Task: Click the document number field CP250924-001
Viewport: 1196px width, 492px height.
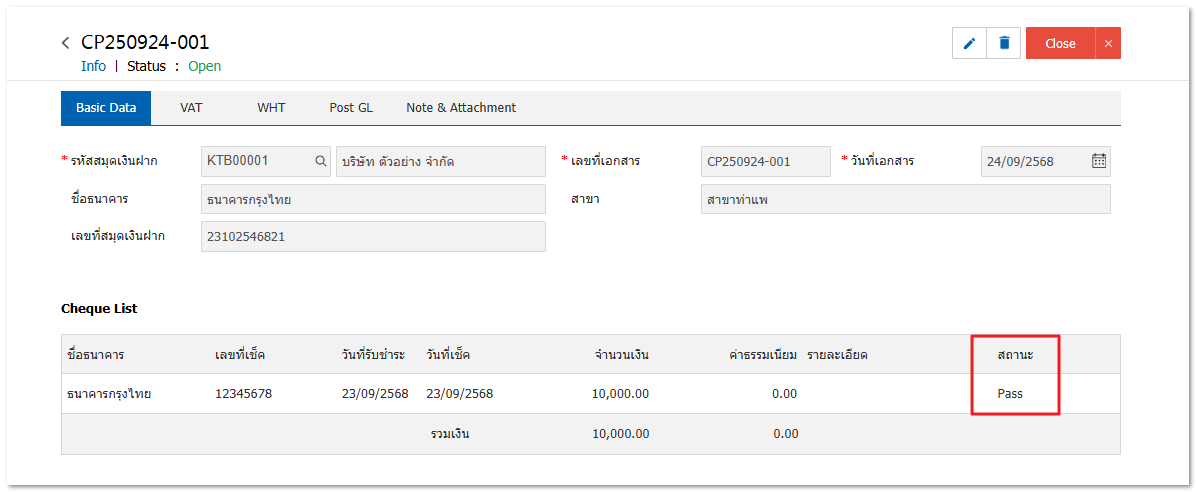Action: (x=765, y=161)
